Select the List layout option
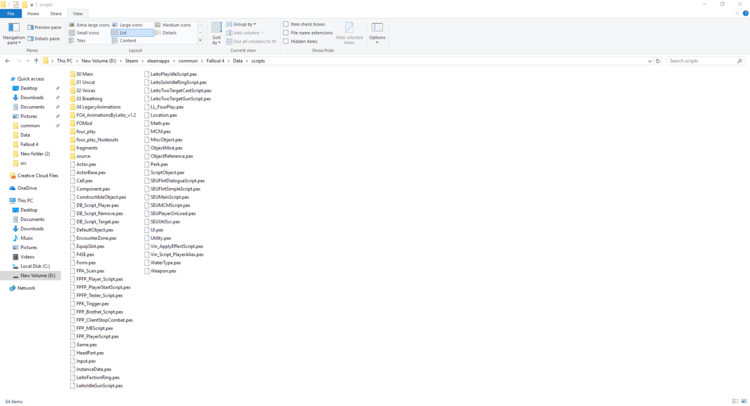The image size is (750, 406). pyautogui.click(x=132, y=33)
